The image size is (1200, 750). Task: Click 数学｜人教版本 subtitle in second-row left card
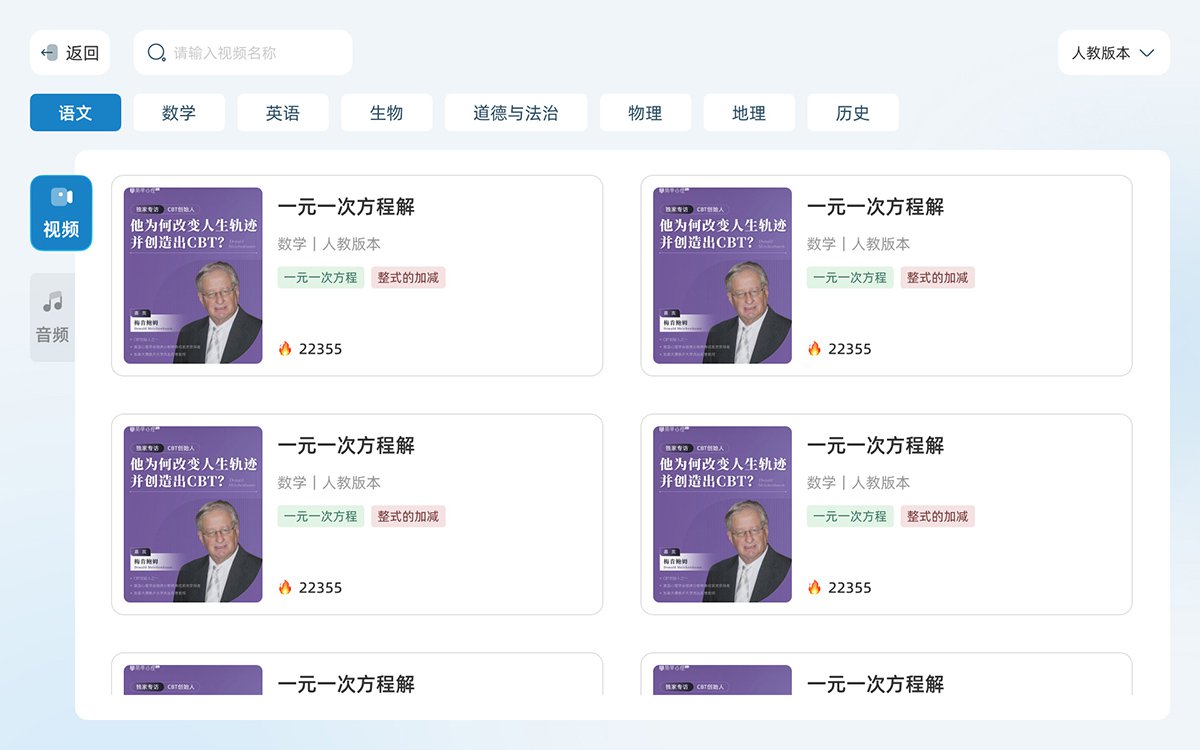tap(329, 483)
